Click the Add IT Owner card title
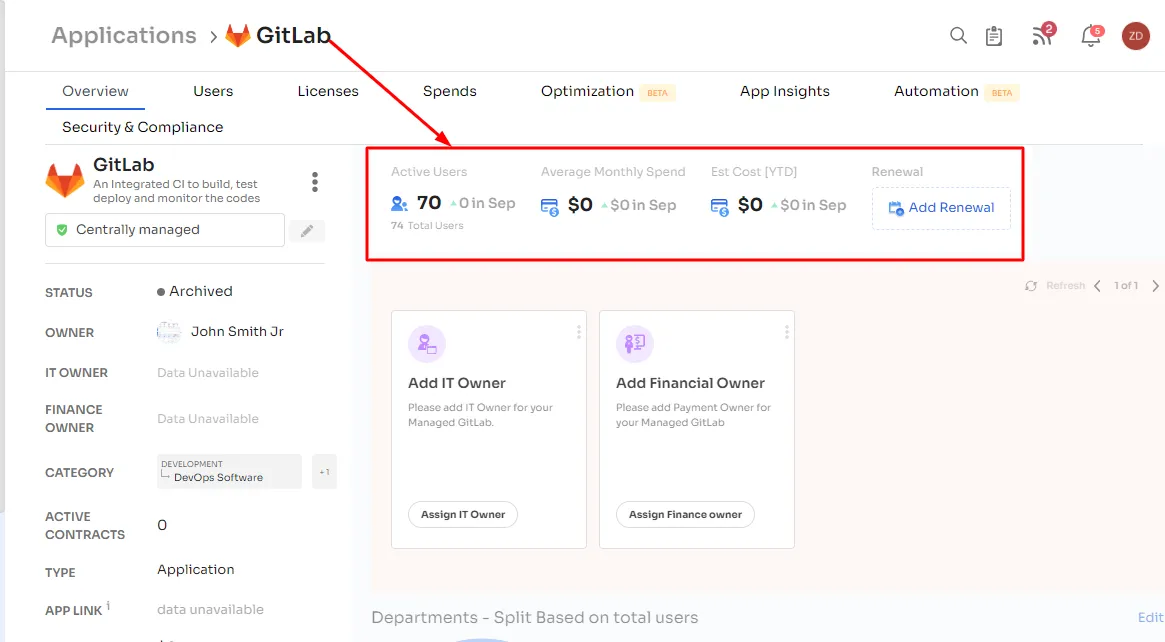 click(x=457, y=383)
